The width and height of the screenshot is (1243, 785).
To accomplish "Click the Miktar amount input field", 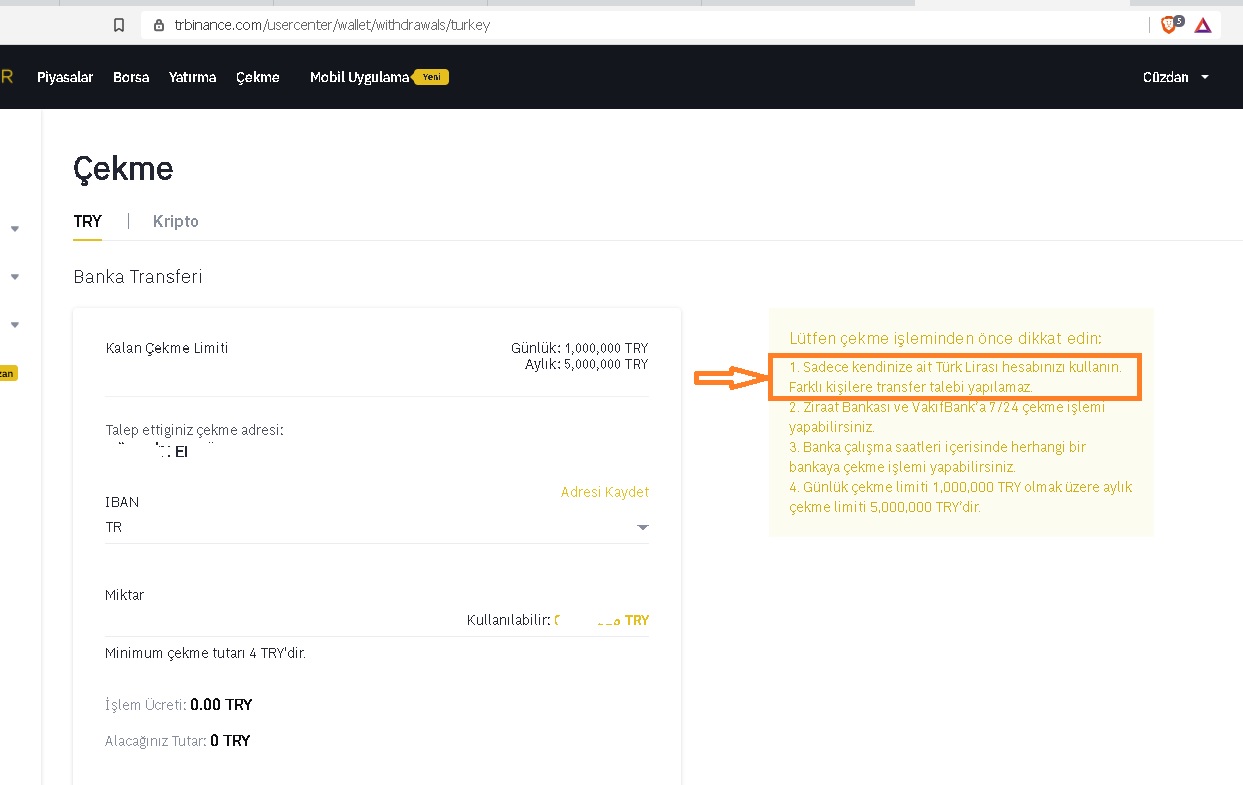I will pos(377,621).
